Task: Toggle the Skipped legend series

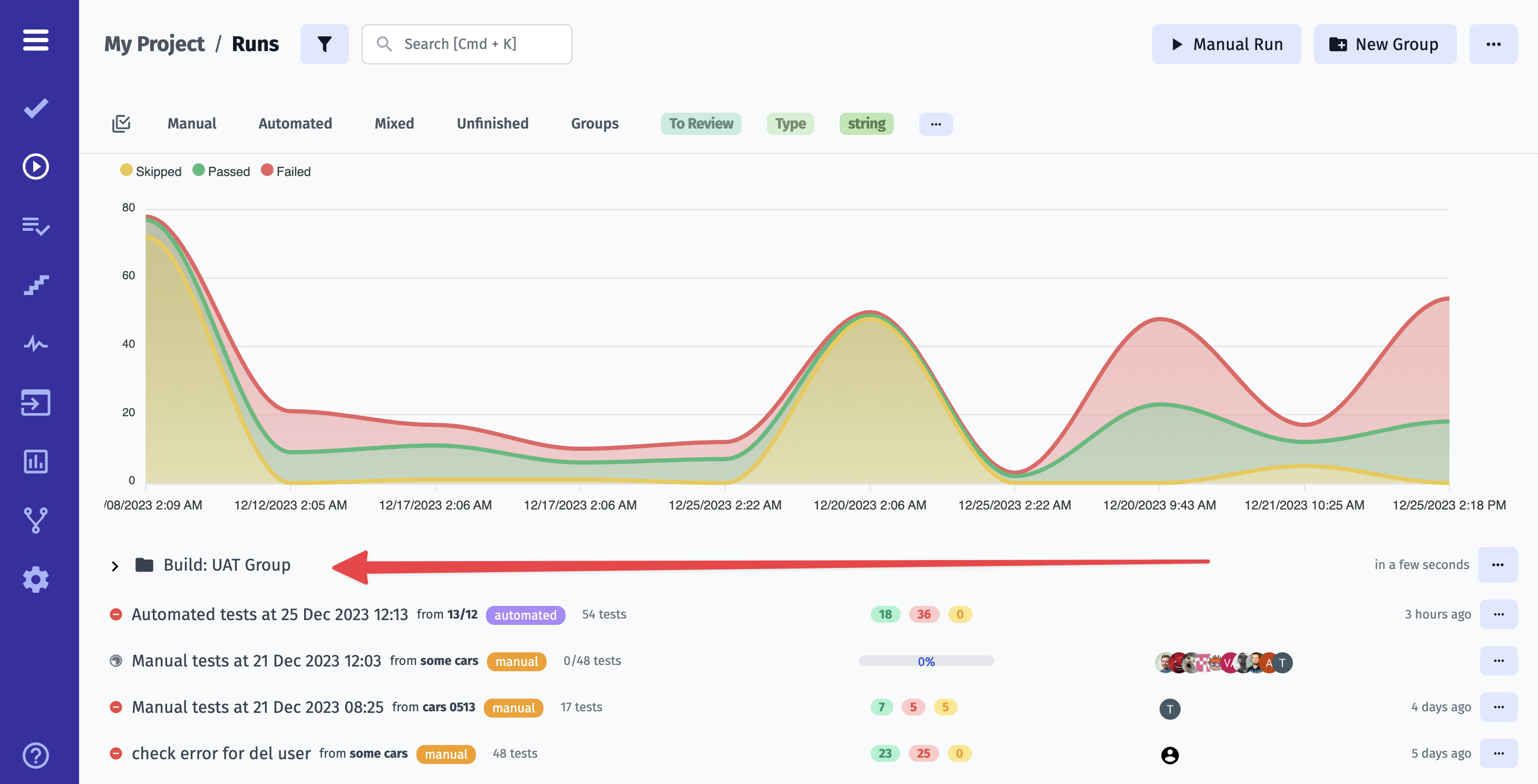Action: (151, 171)
